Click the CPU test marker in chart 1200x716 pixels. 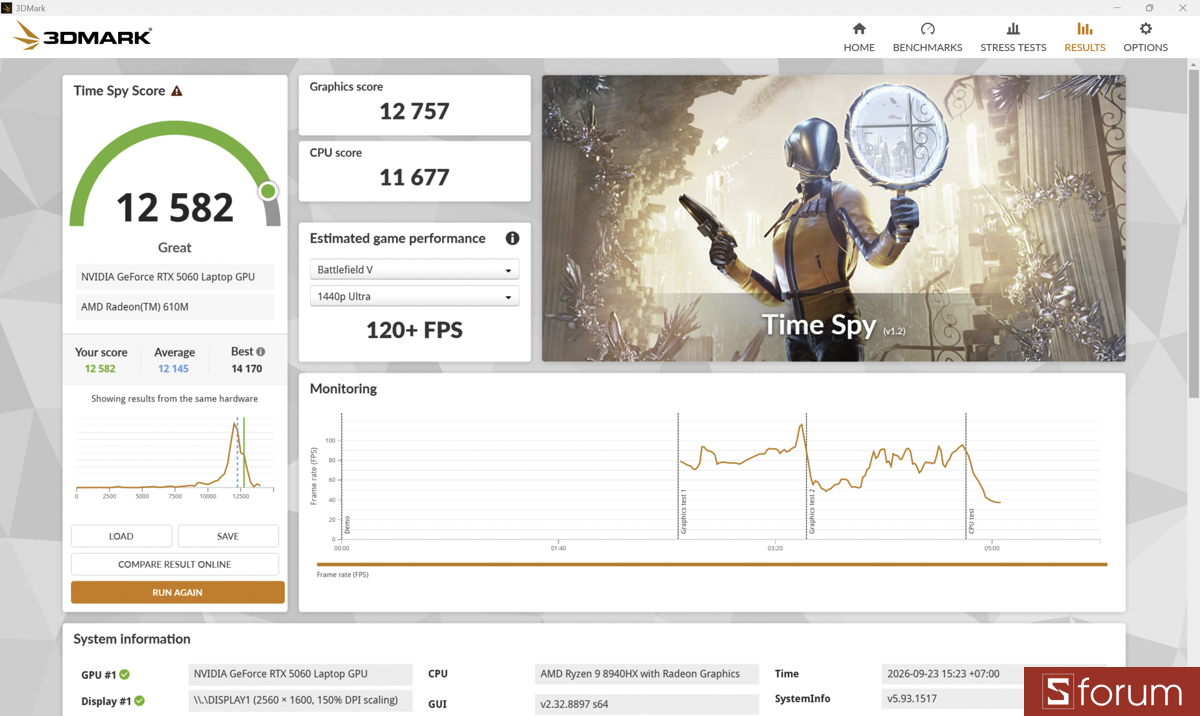(970, 520)
